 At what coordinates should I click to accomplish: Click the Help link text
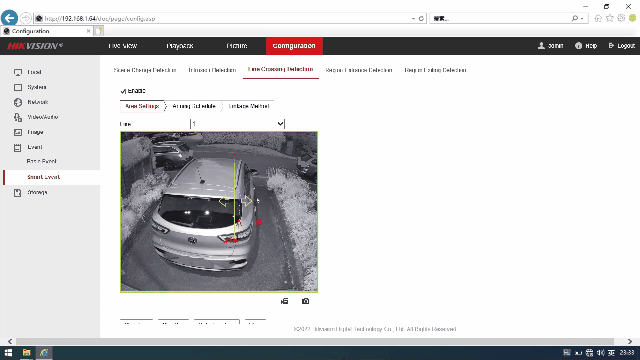pyautogui.click(x=591, y=46)
